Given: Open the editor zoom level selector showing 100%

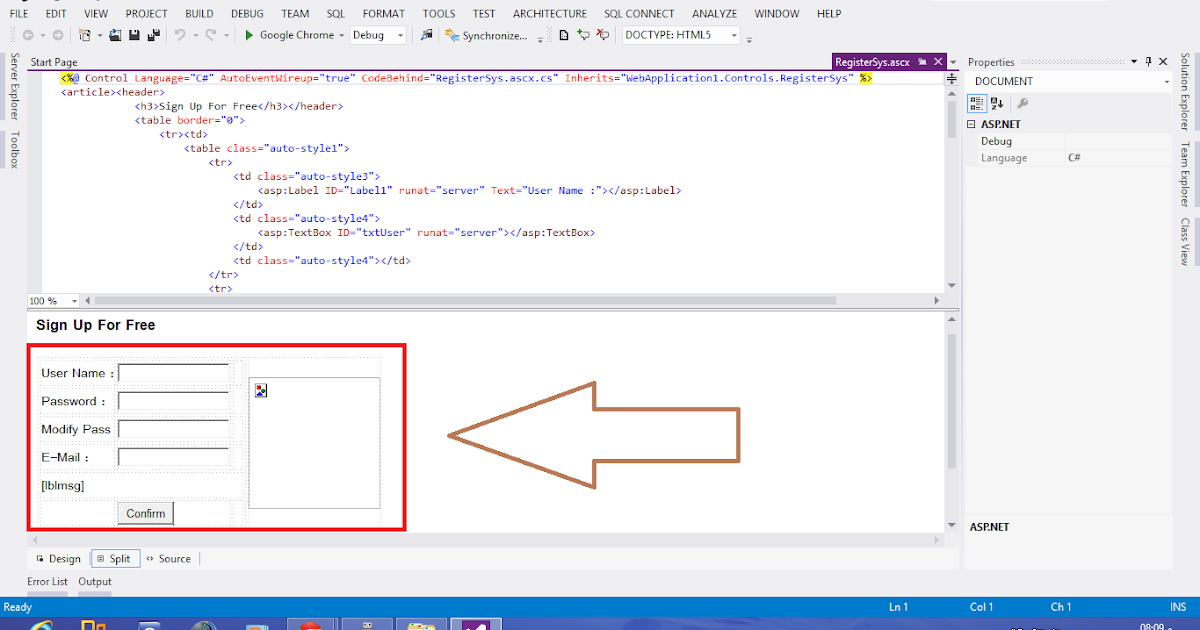Looking at the screenshot, I should pyautogui.click(x=52, y=300).
